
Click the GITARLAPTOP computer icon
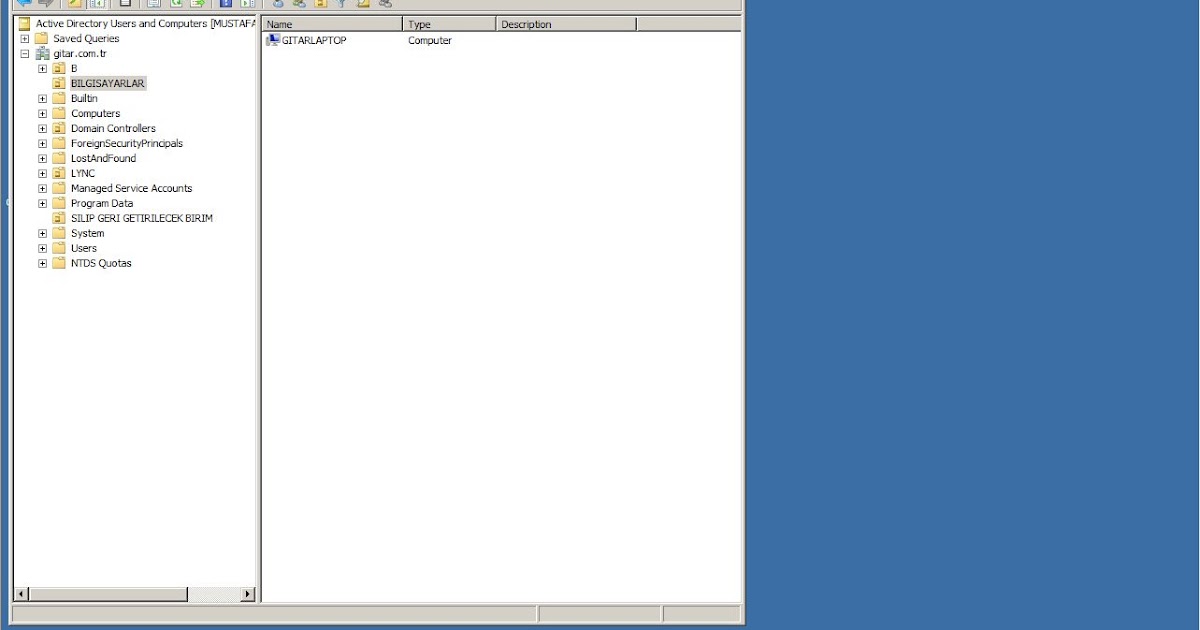tap(273, 40)
